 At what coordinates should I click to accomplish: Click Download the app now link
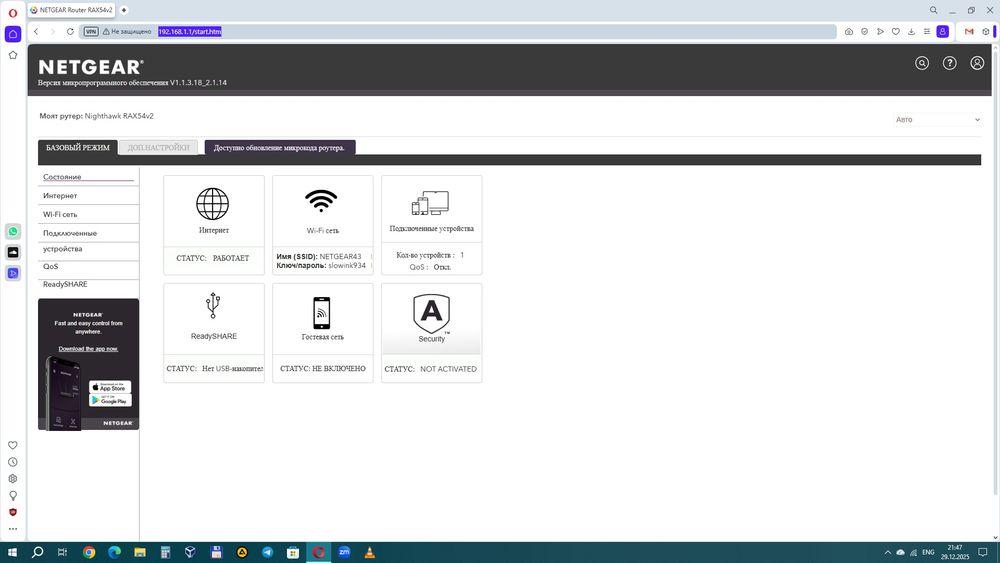(88, 349)
